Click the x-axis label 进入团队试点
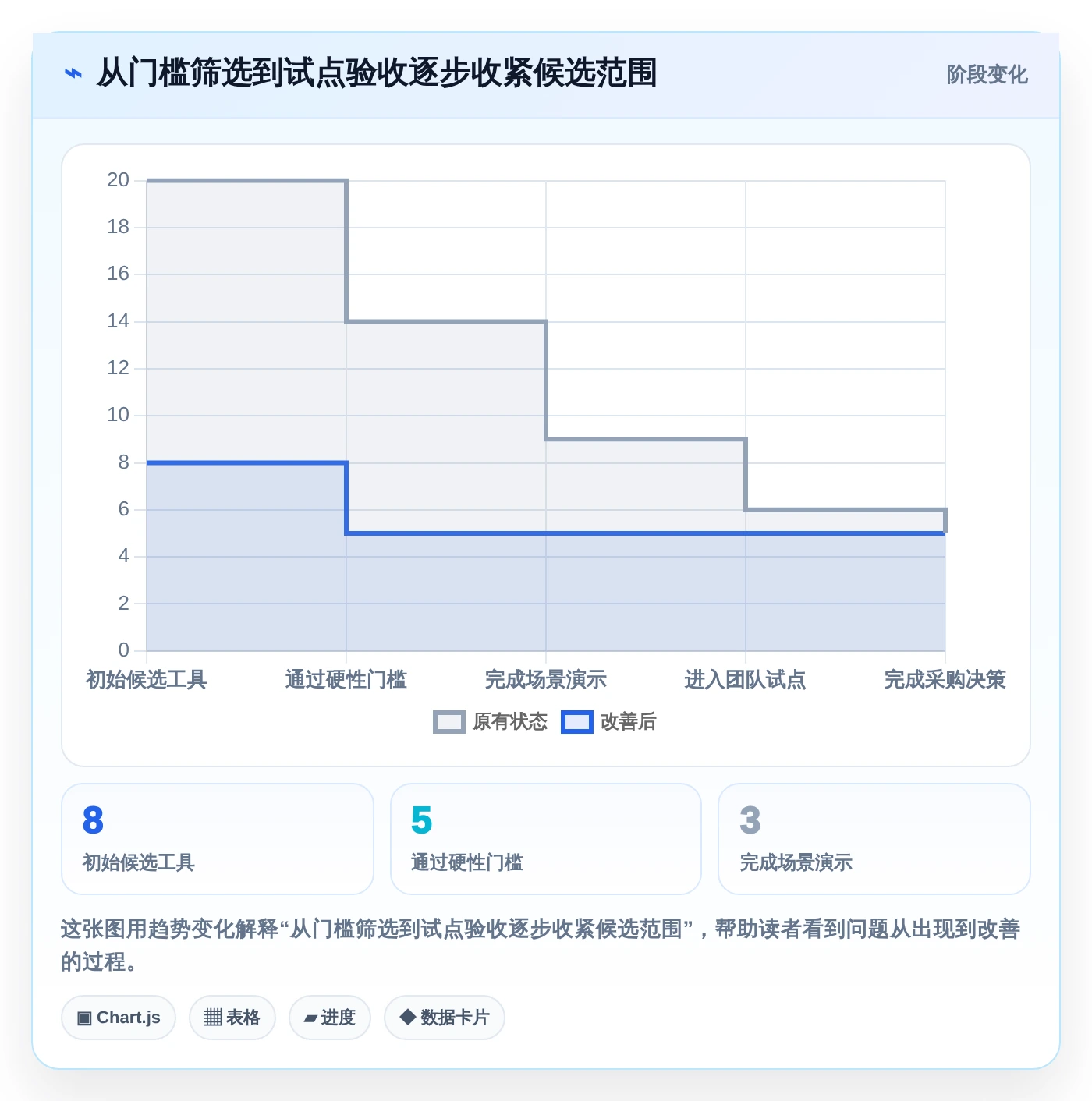This screenshot has width=1092, height=1101. (x=746, y=680)
